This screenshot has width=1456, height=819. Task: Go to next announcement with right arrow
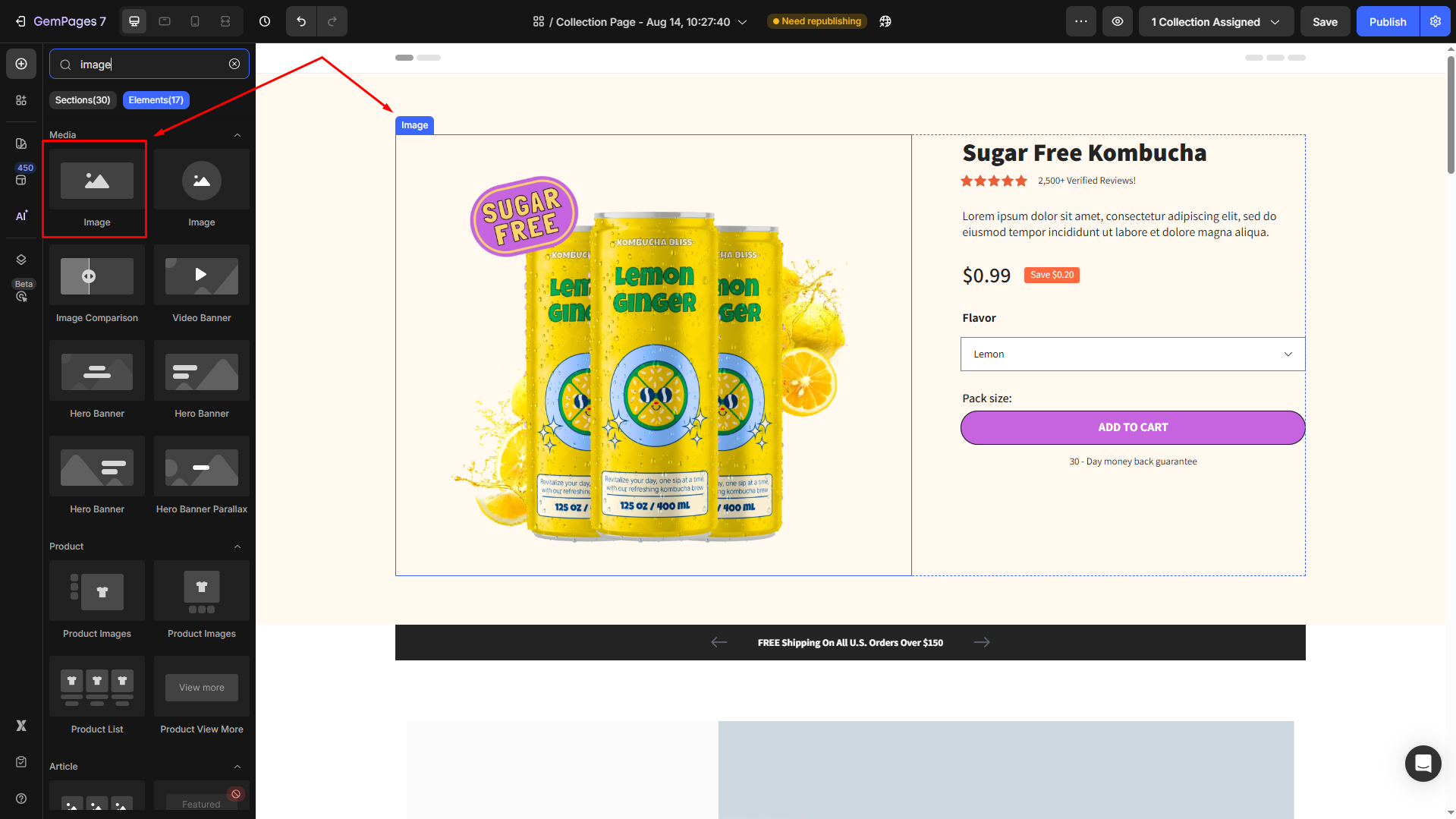coord(982,642)
